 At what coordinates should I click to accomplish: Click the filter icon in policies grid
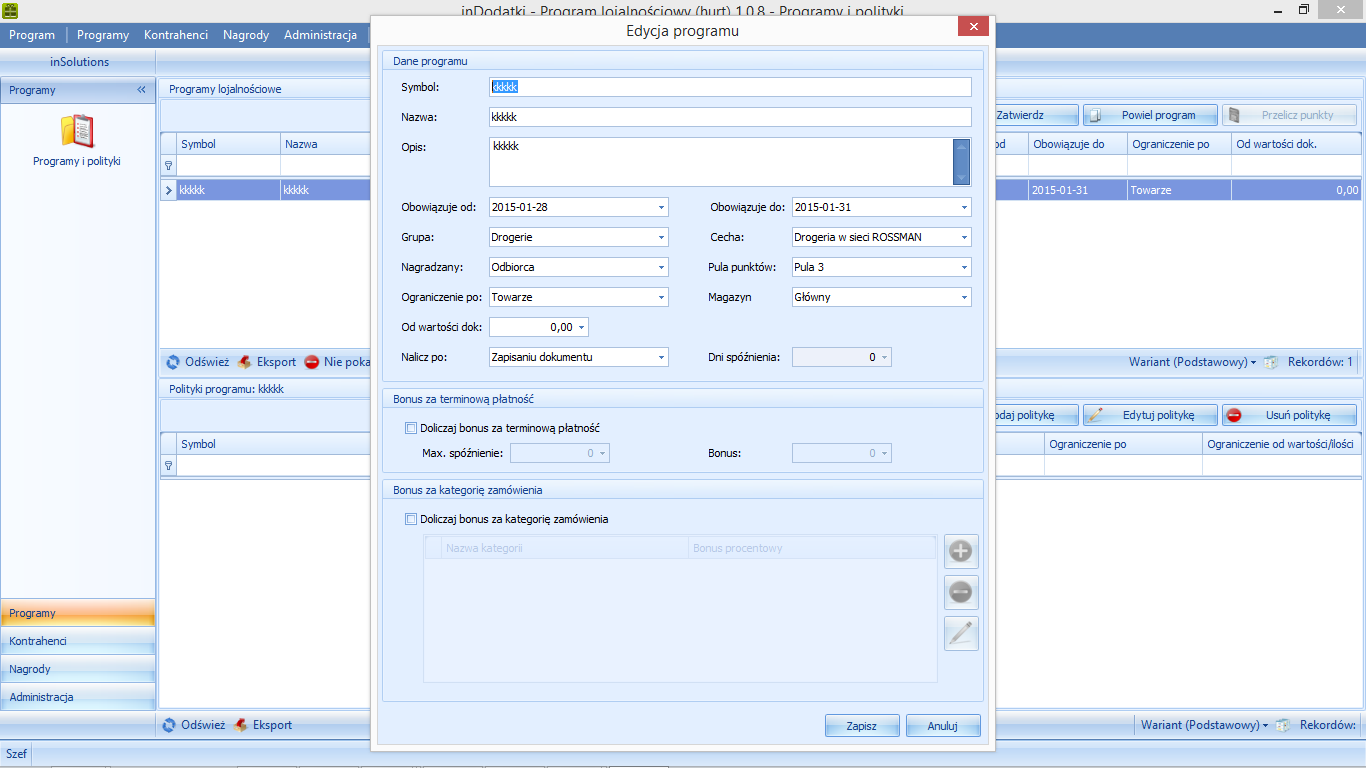168,465
